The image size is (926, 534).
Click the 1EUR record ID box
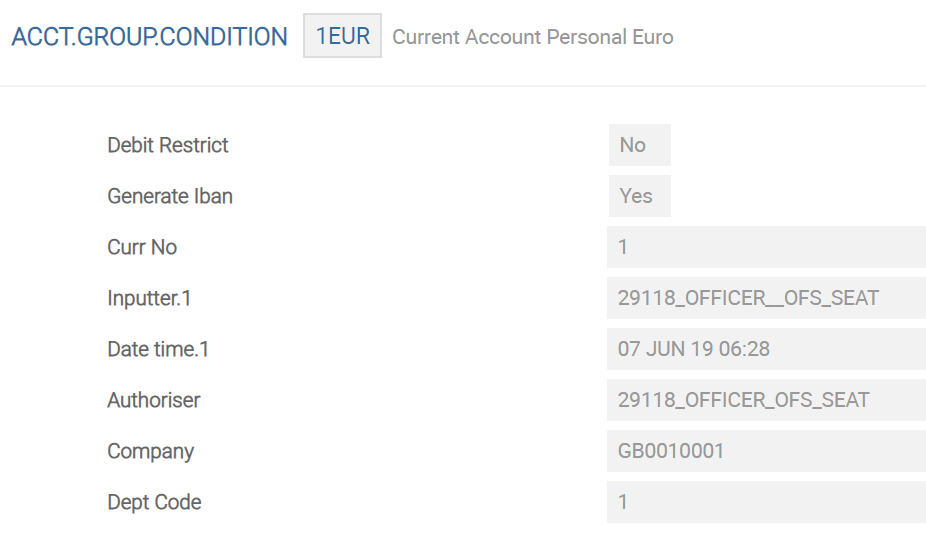(x=343, y=37)
